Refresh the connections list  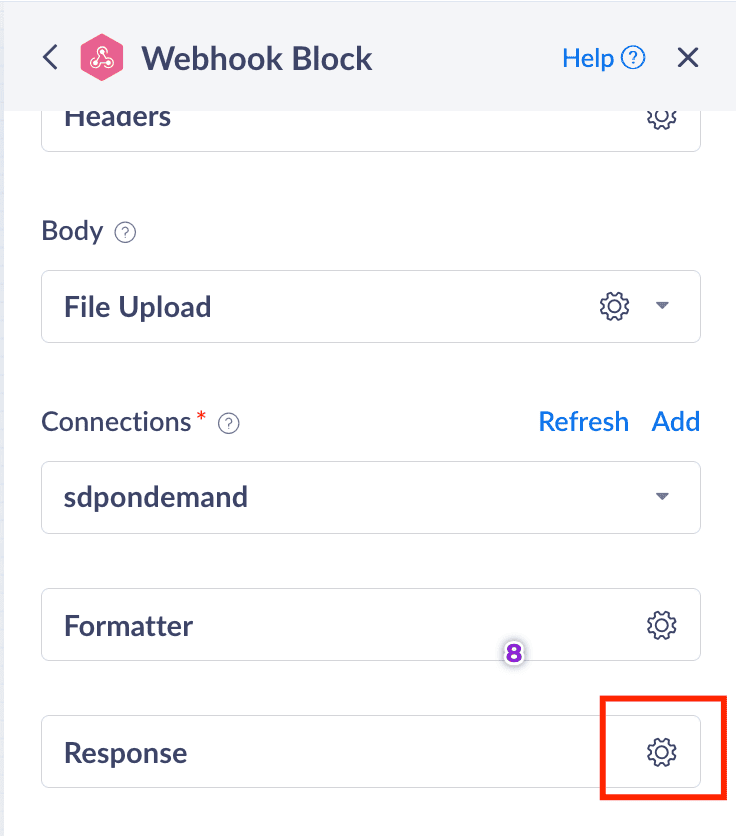click(583, 422)
